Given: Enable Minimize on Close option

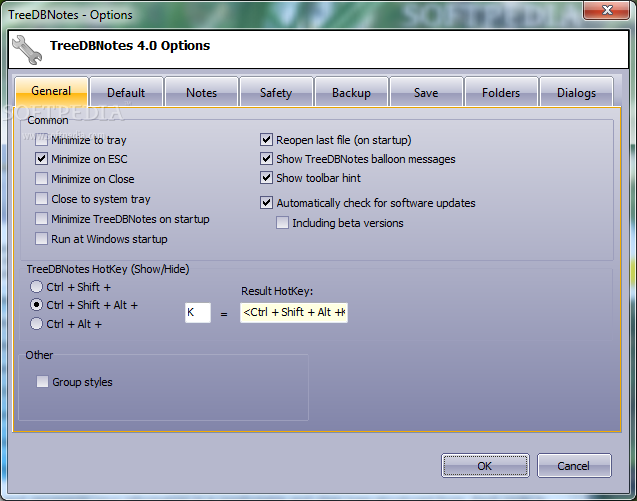Looking at the screenshot, I should pos(41,179).
